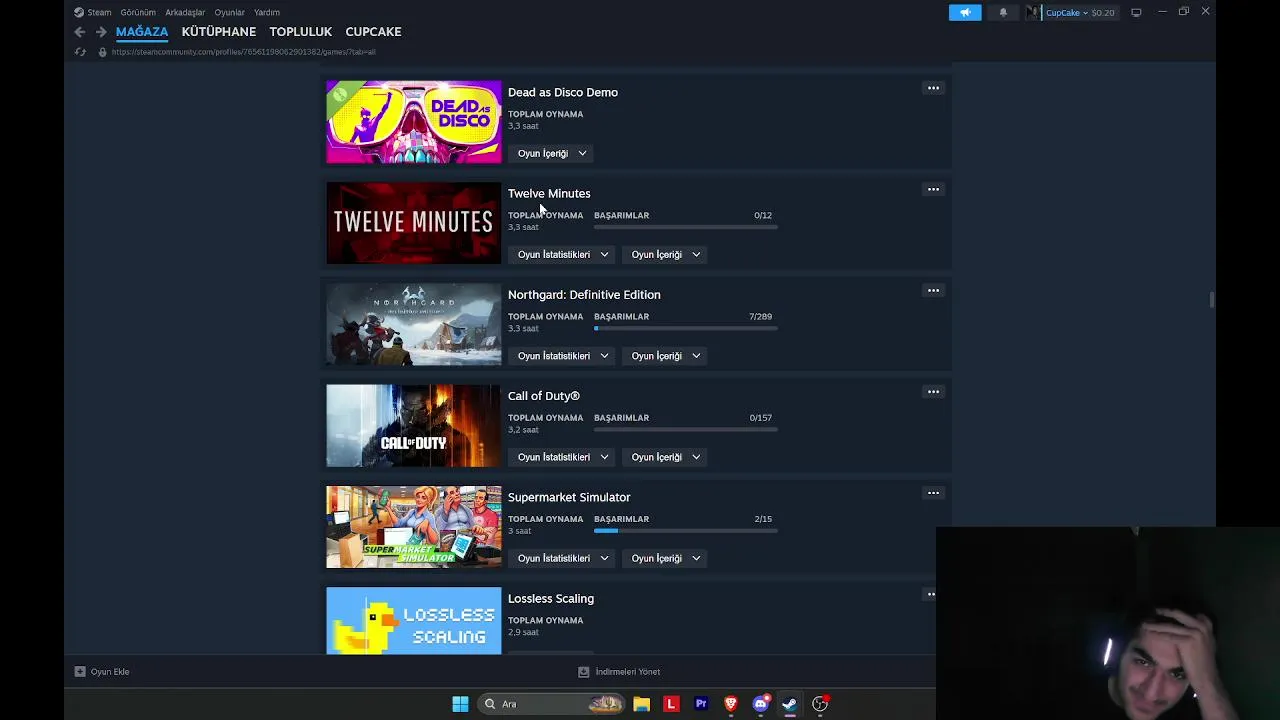
Task: Open the three-dot menu for Twelve Minutes
Action: (x=933, y=189)
